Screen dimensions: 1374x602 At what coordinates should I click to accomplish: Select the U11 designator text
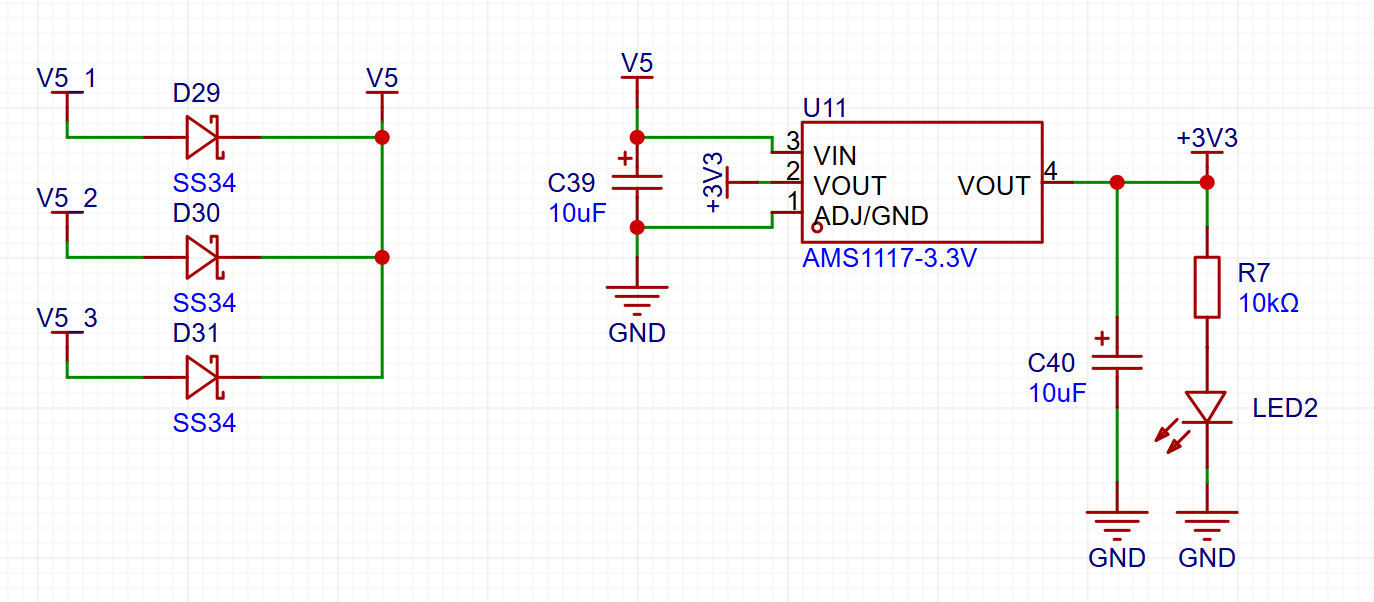[x=824, y=108]
